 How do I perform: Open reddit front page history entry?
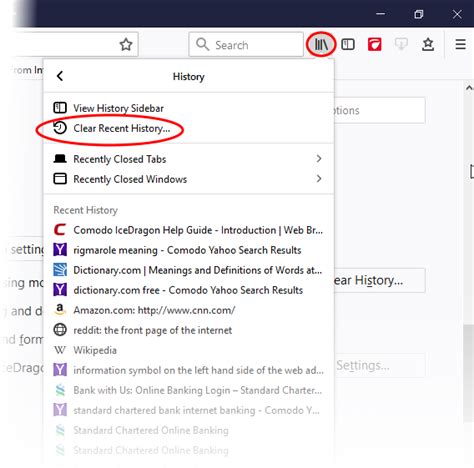click(189, 330)
